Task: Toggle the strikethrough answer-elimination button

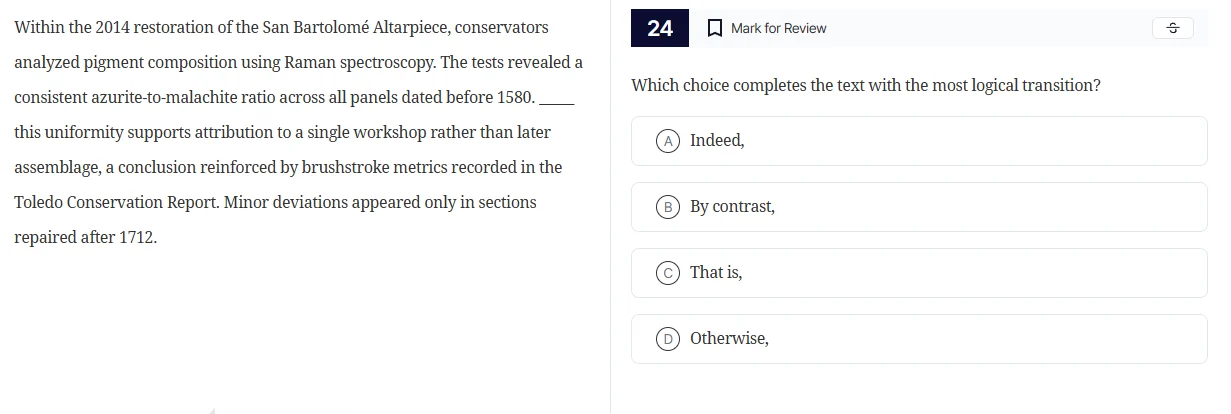Action: tap(1173, 28)
